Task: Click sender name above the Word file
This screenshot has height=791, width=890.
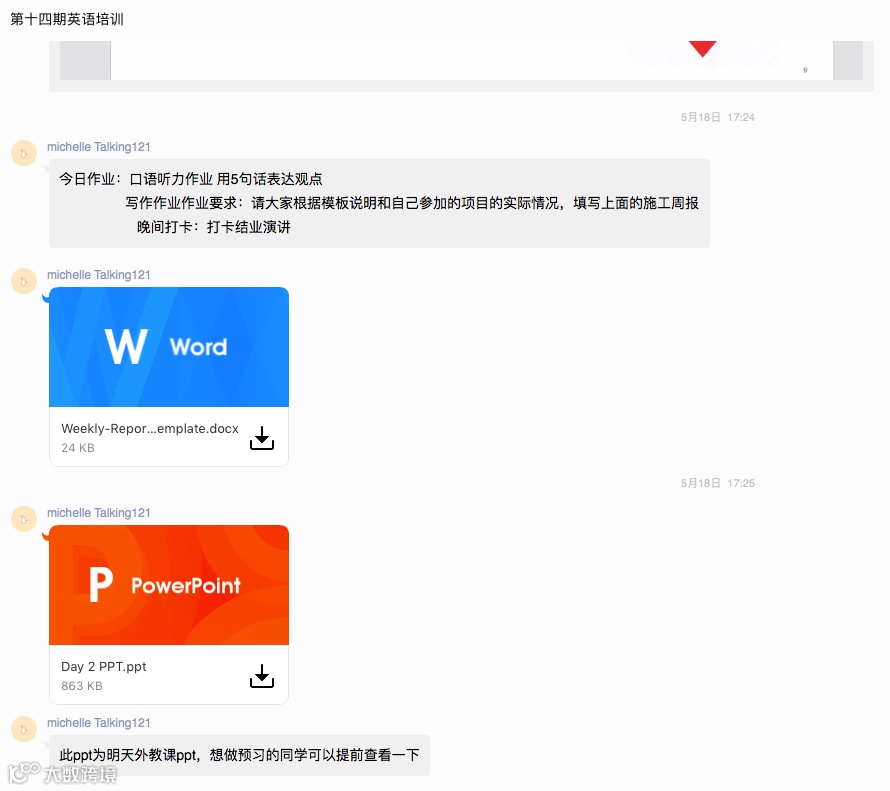Action: tap(99, 275)
